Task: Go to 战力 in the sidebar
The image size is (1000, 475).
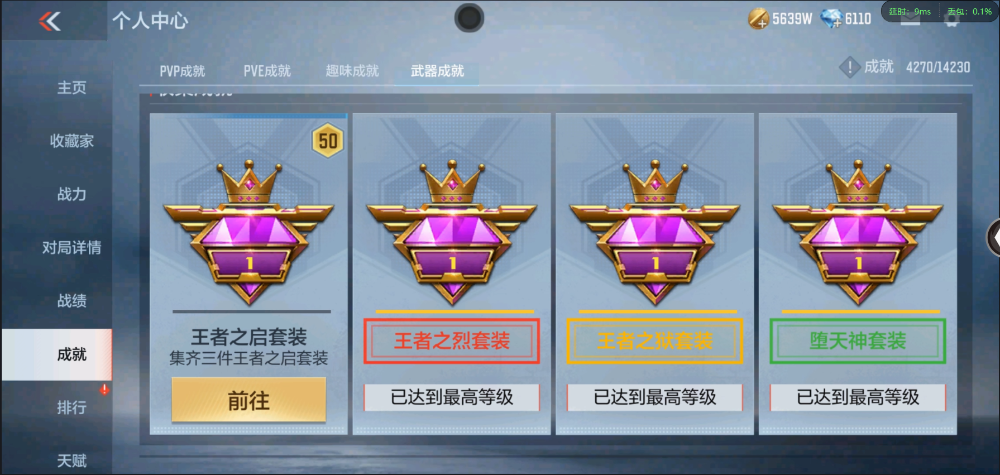Action: (x=71, y=194)
